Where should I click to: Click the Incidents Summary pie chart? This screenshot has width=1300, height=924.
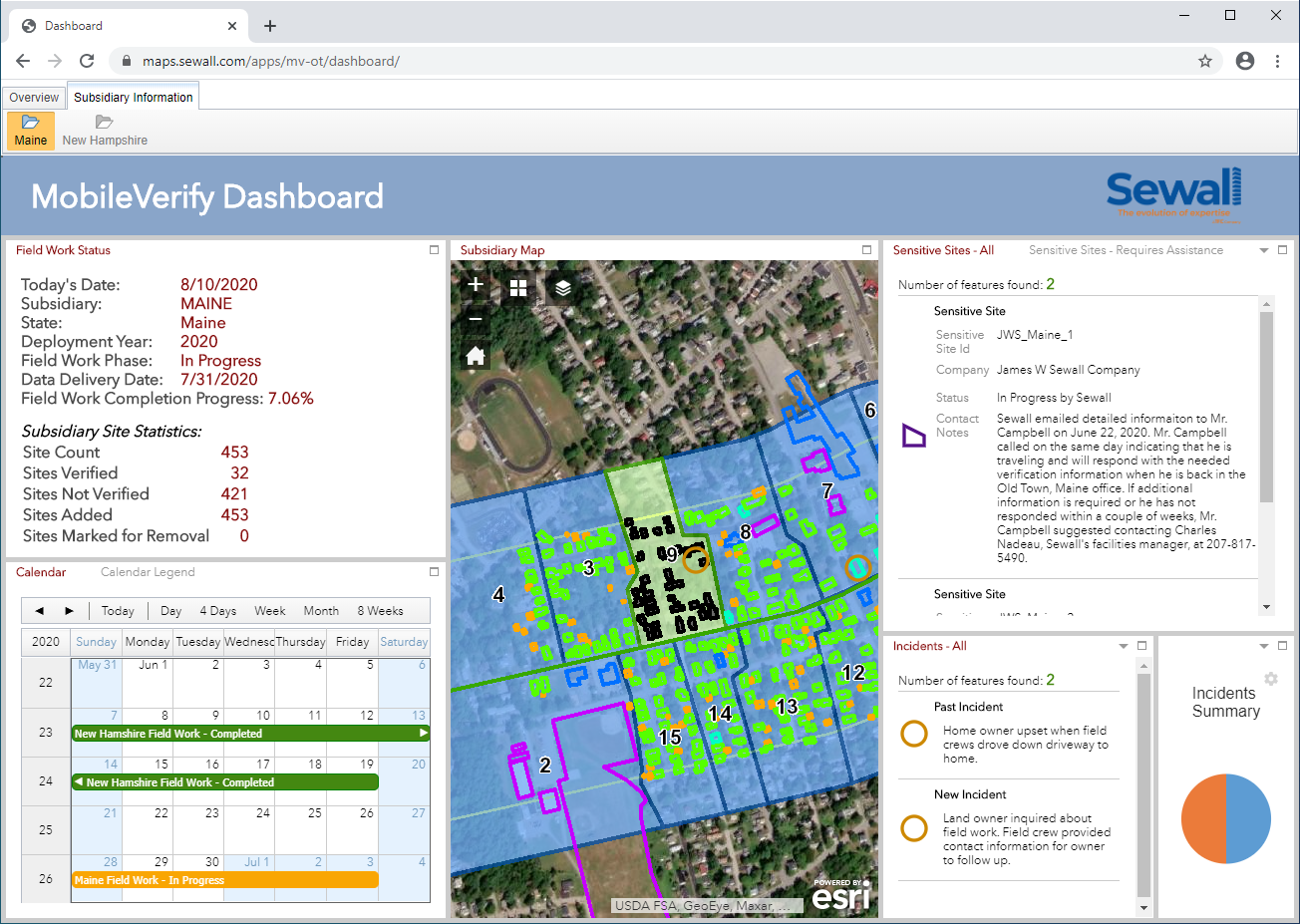pos(1226,817)
